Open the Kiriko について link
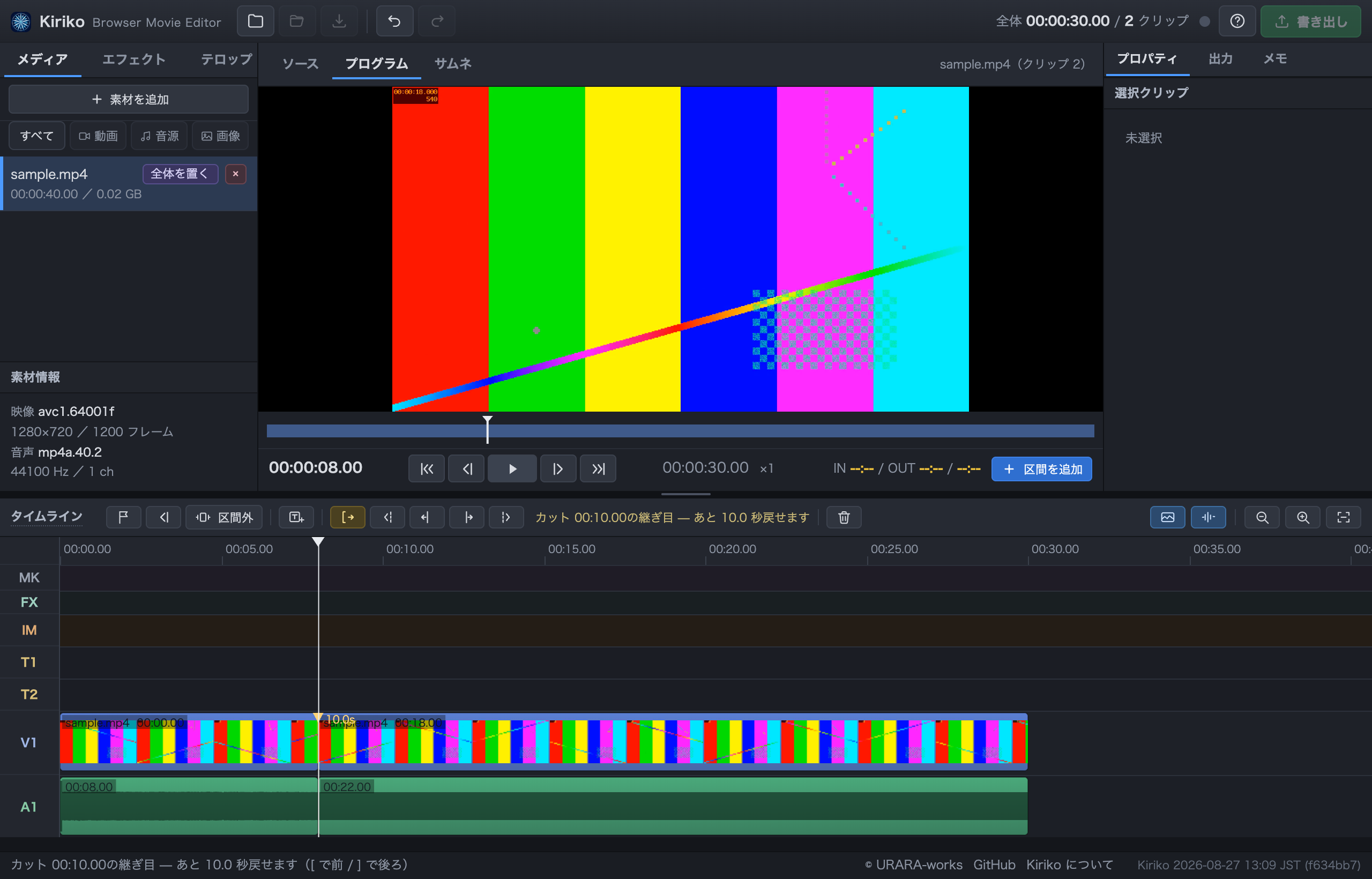 point(1070,865)
